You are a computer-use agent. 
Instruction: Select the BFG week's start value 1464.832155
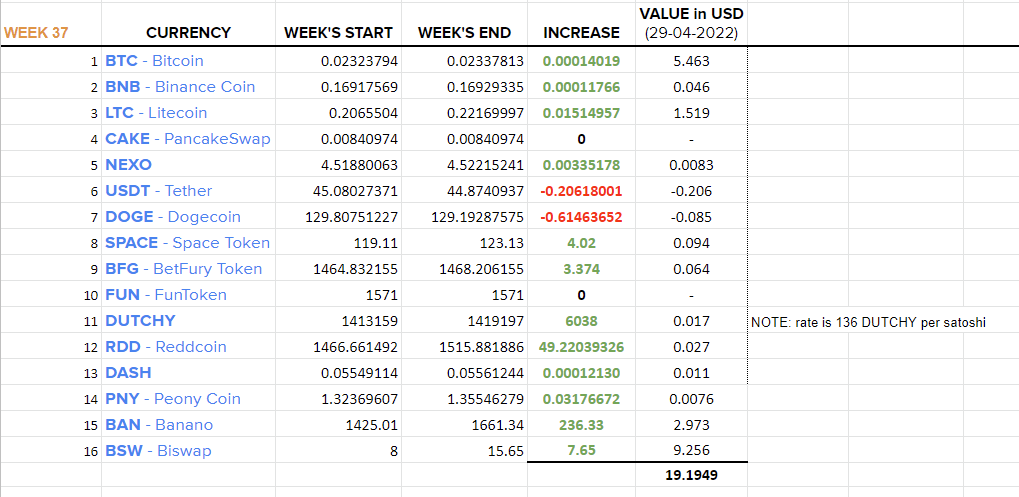pos(354,269)
